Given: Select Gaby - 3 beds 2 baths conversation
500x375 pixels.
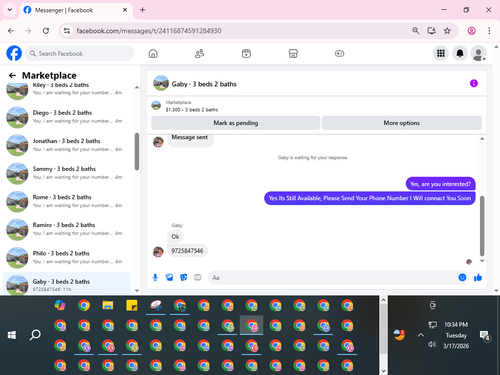Looking at the screenshot, I should click(x=67, y=284).
